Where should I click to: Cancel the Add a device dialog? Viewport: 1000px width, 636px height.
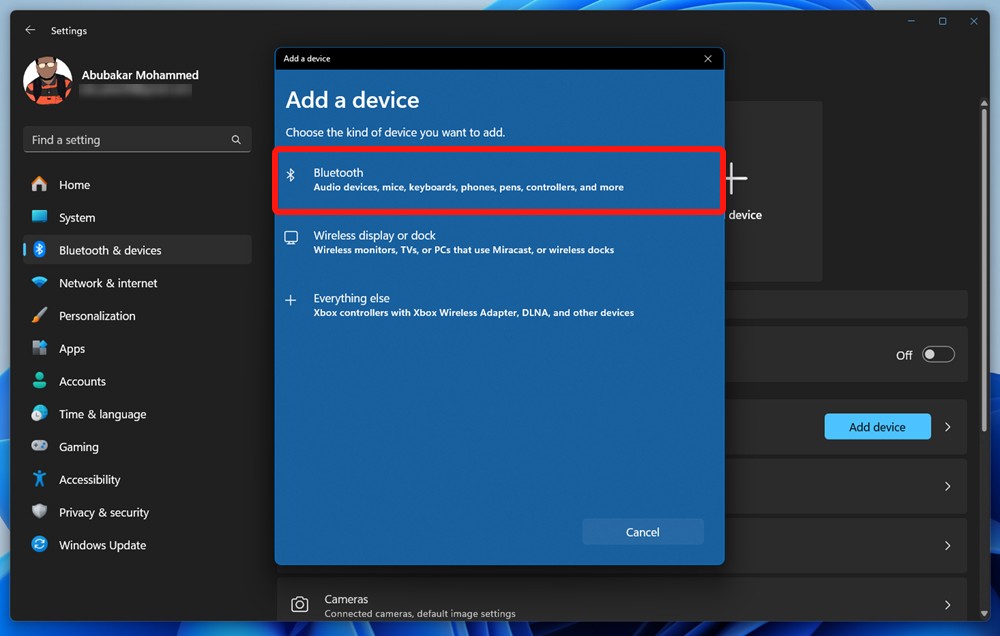(643, 531)
